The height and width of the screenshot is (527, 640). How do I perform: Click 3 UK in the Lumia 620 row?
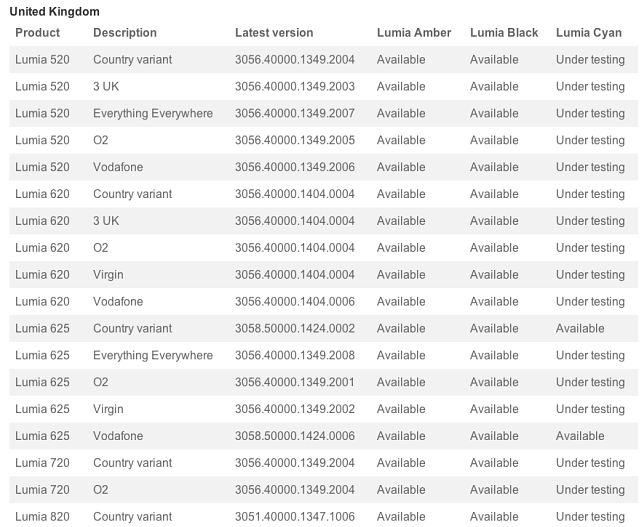(106, 221)
